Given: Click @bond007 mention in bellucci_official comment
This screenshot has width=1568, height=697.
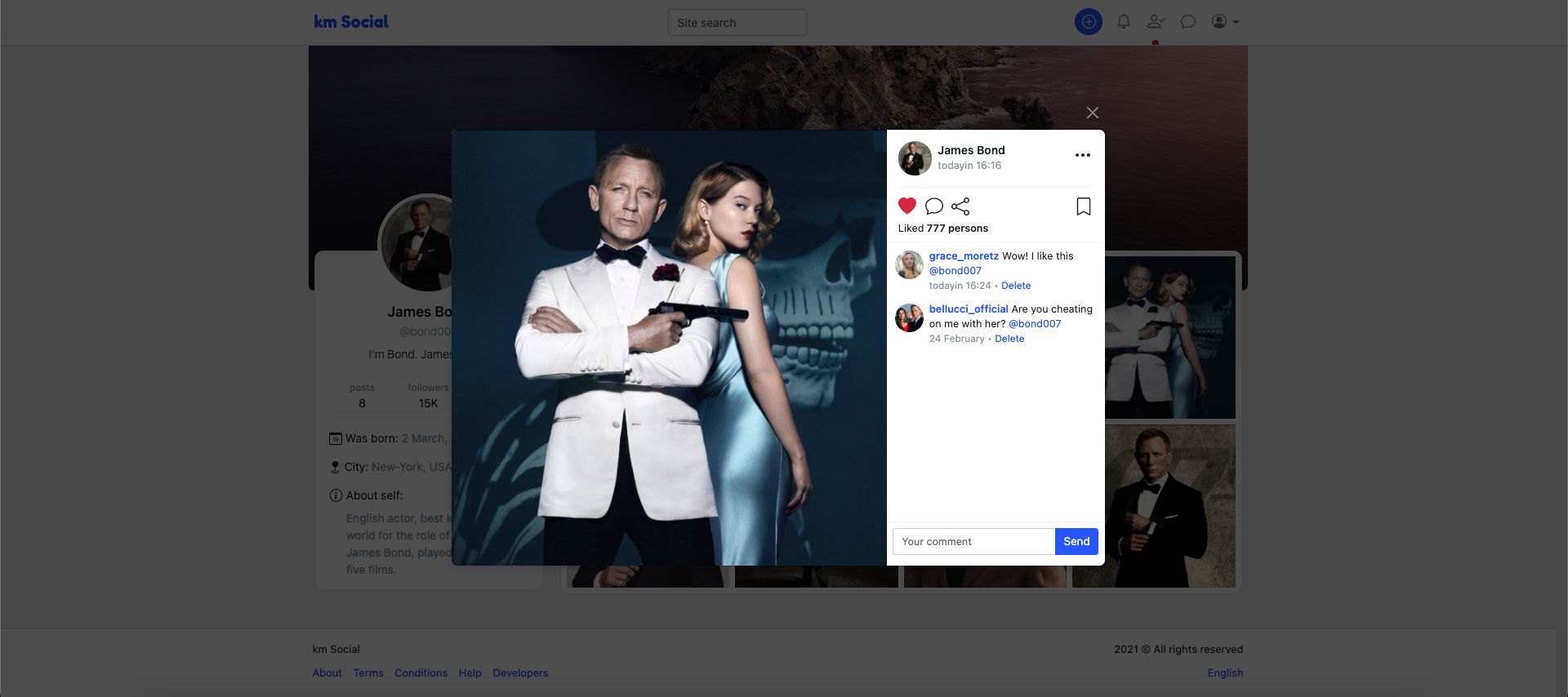Looking at the screenshot, I should [x=1035, y=324].
